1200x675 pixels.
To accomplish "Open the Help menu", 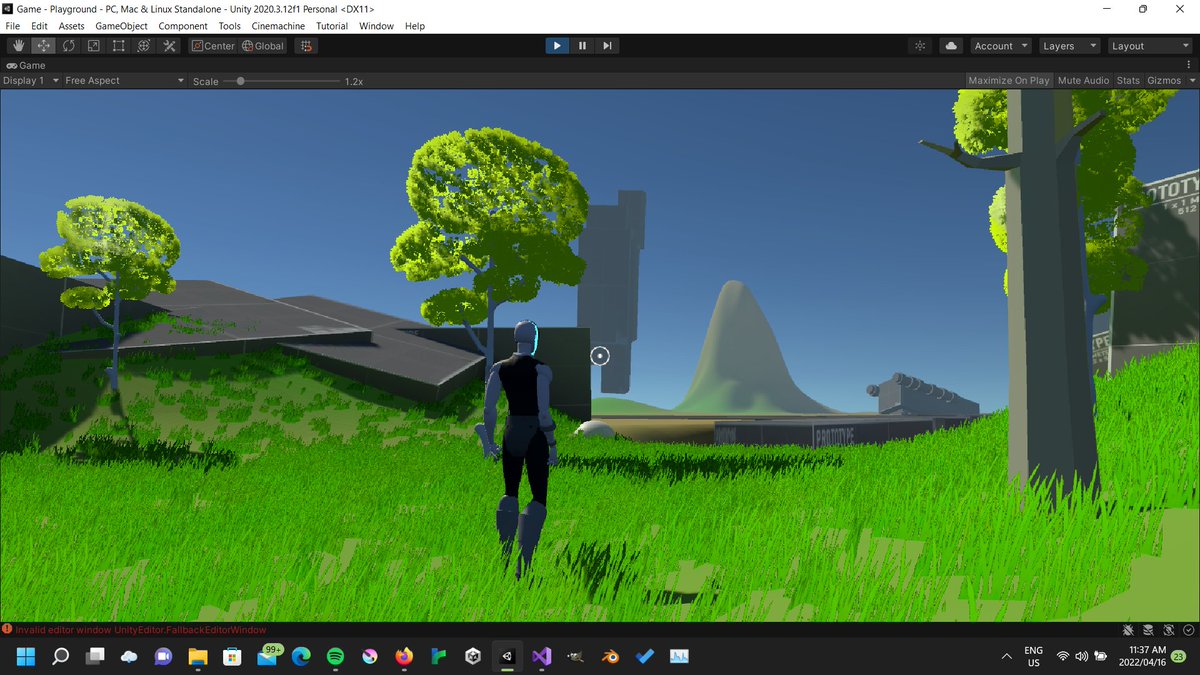I will click(415, 26).
